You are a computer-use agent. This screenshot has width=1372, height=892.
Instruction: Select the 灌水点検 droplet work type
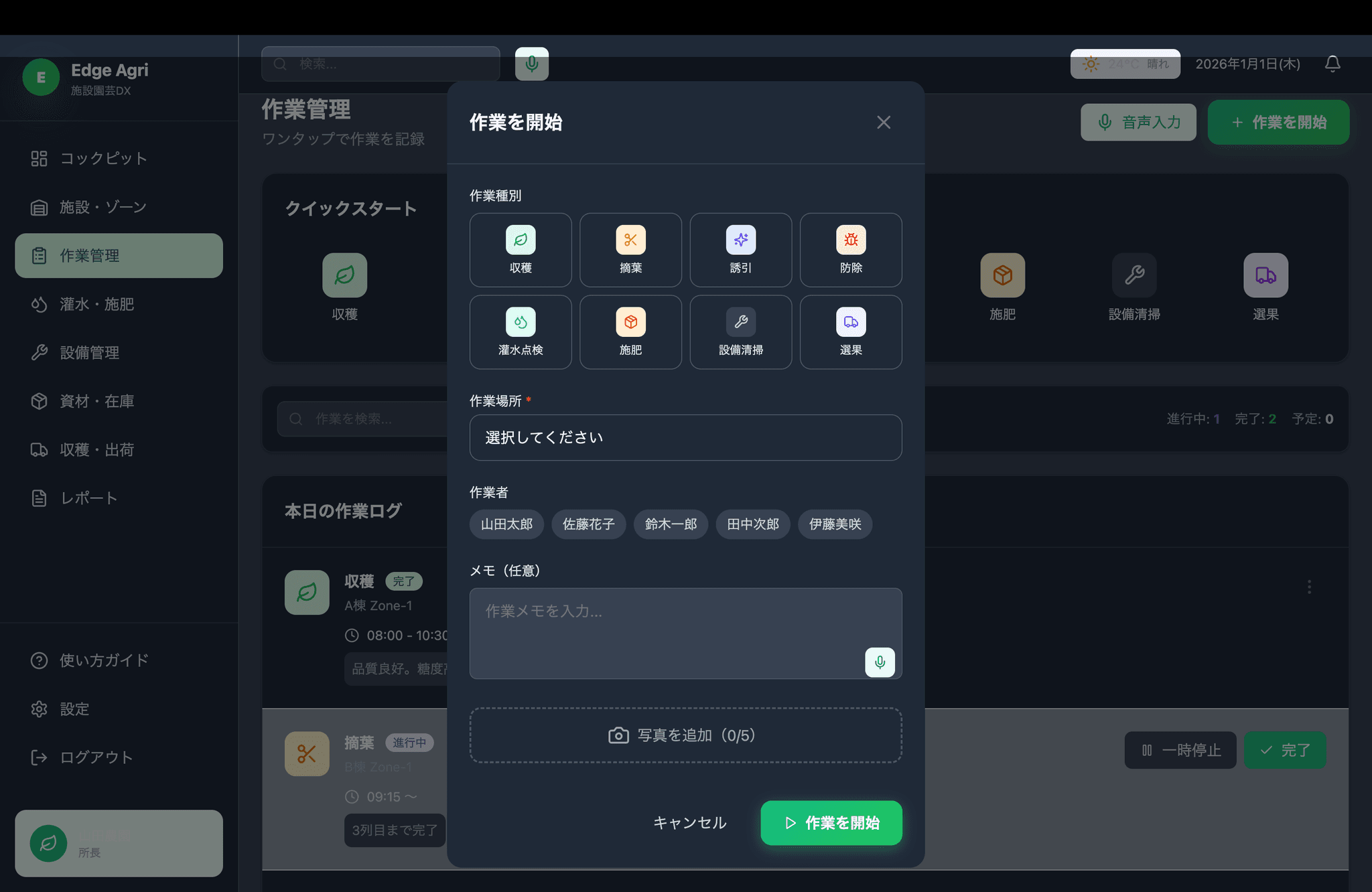pyautogui.click(x=520, y=332)
